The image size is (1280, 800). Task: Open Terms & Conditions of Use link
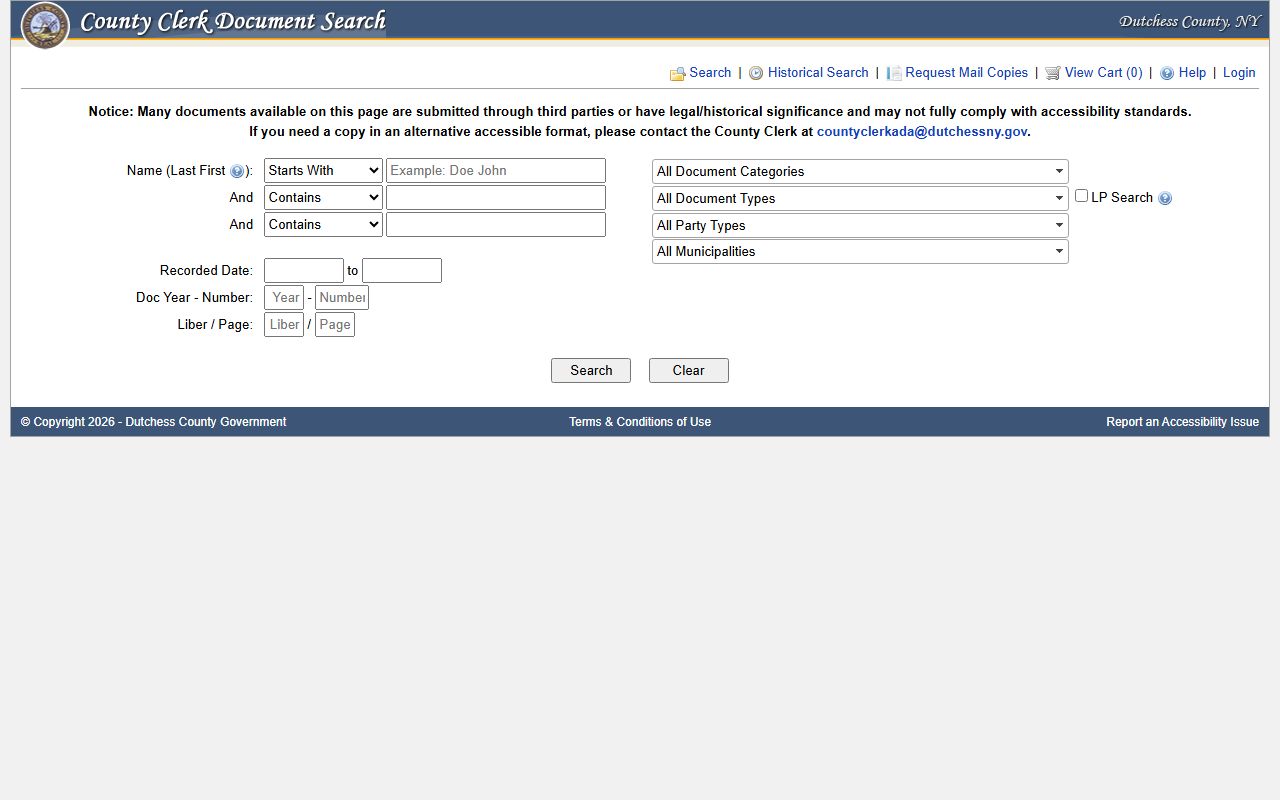tap(640, 422)
